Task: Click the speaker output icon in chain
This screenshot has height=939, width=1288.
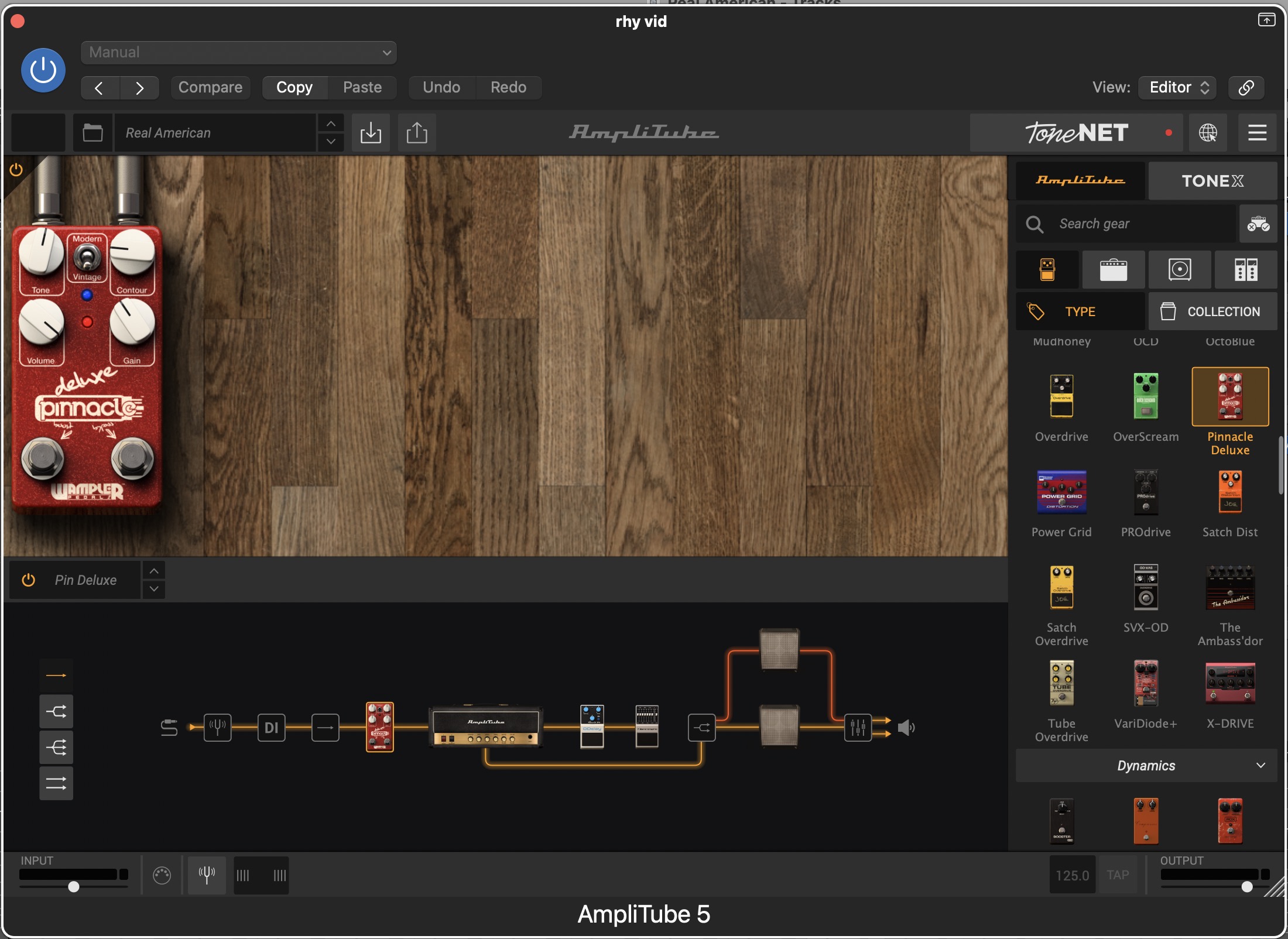Action: (x=906, y=728)
